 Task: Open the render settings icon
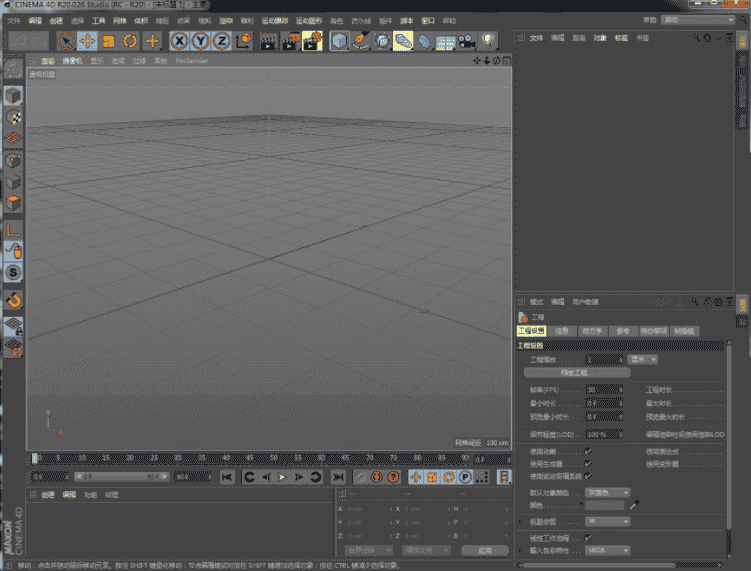point(312,41)
